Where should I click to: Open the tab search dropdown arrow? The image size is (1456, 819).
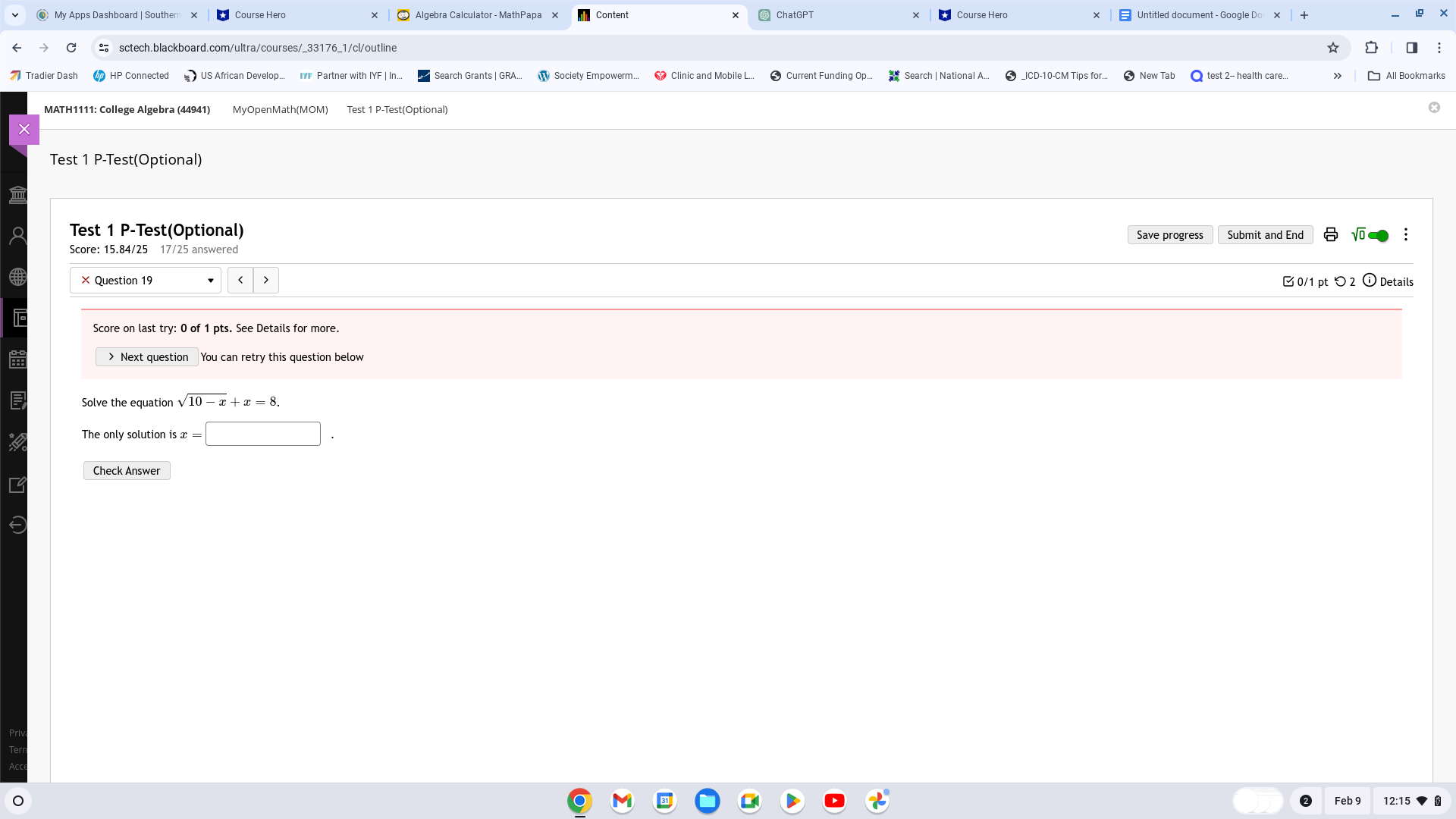(x=15, y=15)
